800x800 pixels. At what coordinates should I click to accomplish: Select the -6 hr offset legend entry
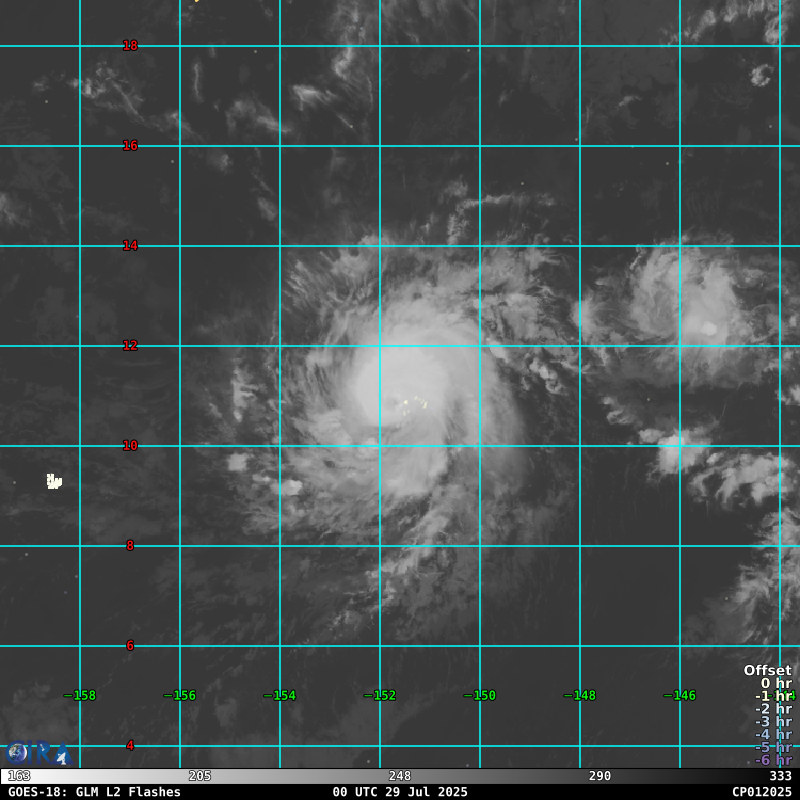point(773,760)
